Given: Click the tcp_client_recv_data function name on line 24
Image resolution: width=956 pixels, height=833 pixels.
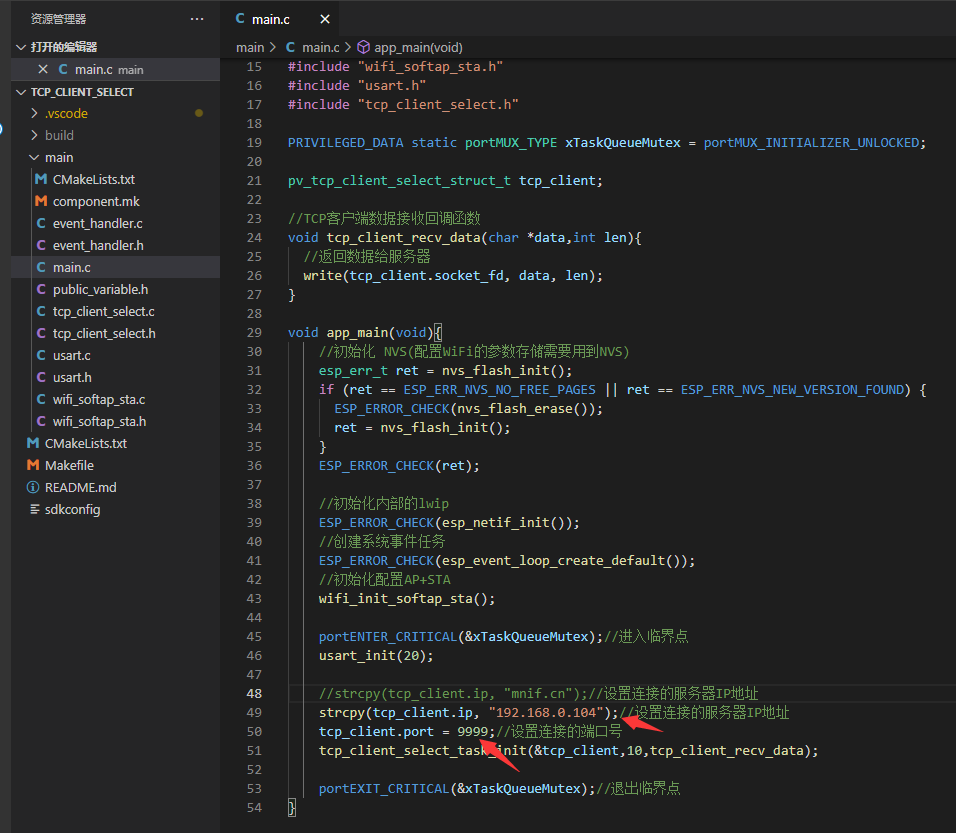Looking at the screenshot, I should (x=403, y=237).
